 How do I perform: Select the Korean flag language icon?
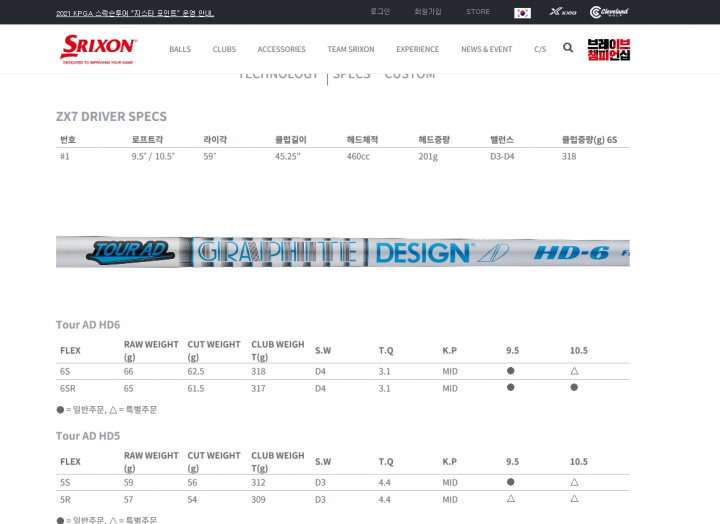click(x=522, y=12)
